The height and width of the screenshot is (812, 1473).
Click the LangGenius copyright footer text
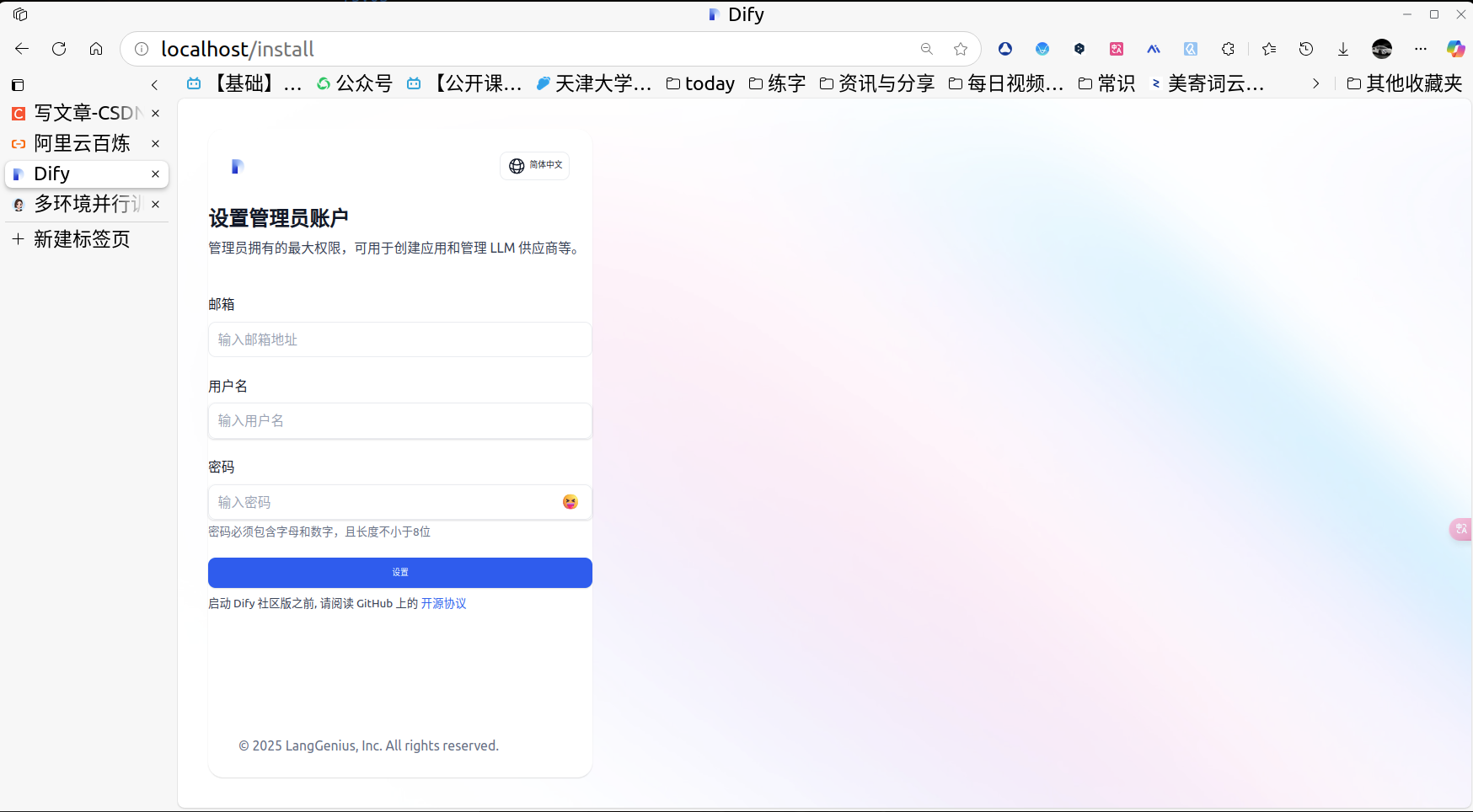(x=369, y=745)
